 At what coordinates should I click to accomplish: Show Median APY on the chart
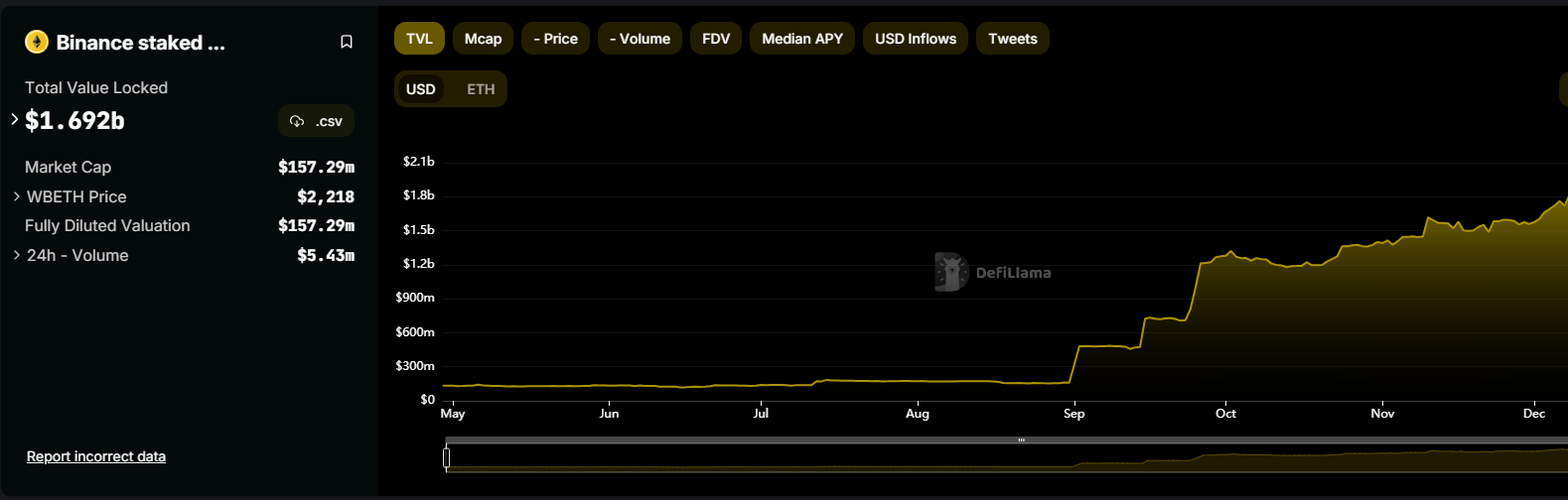point(801,39)
